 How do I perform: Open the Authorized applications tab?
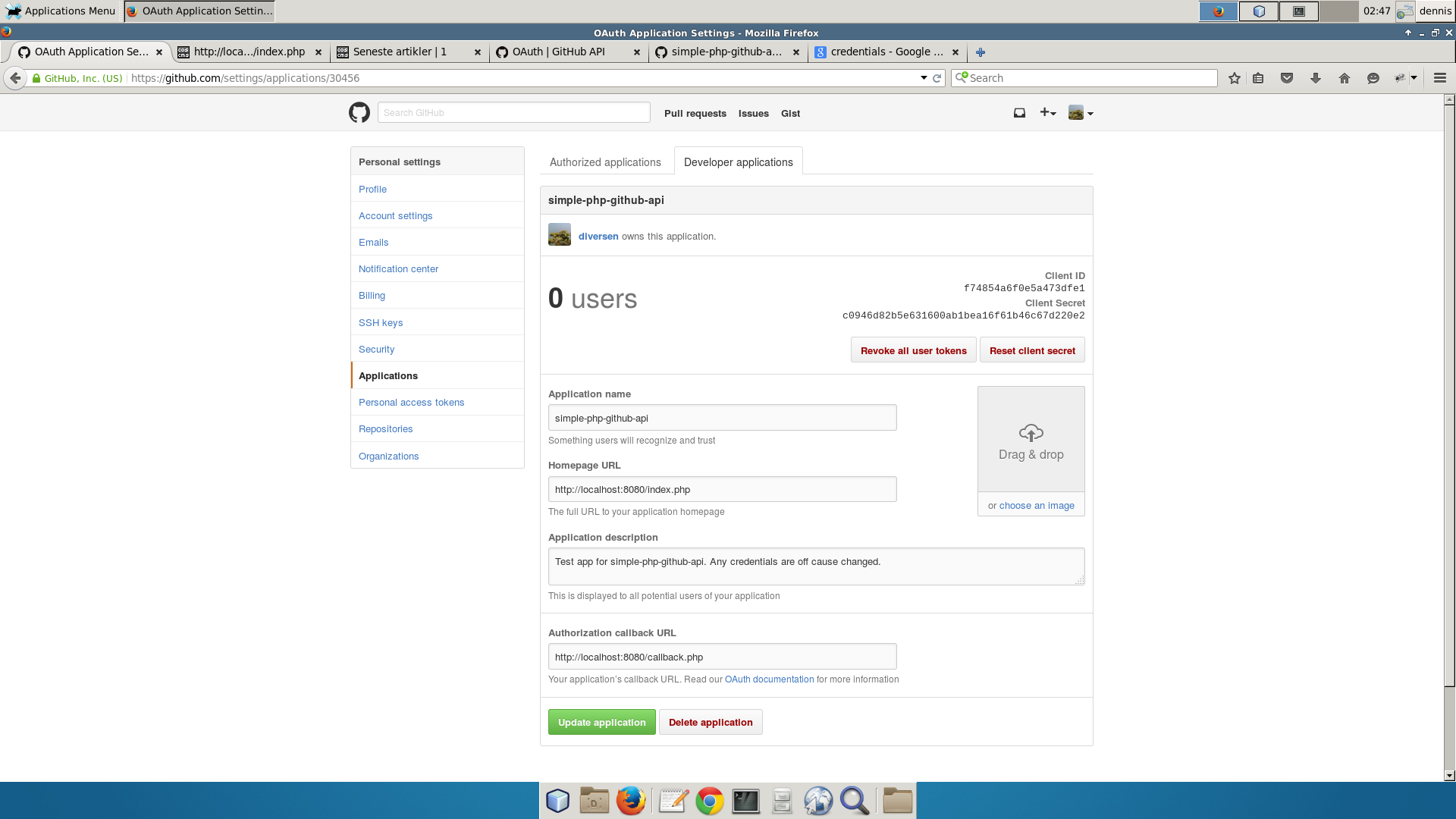click(605, 162)
